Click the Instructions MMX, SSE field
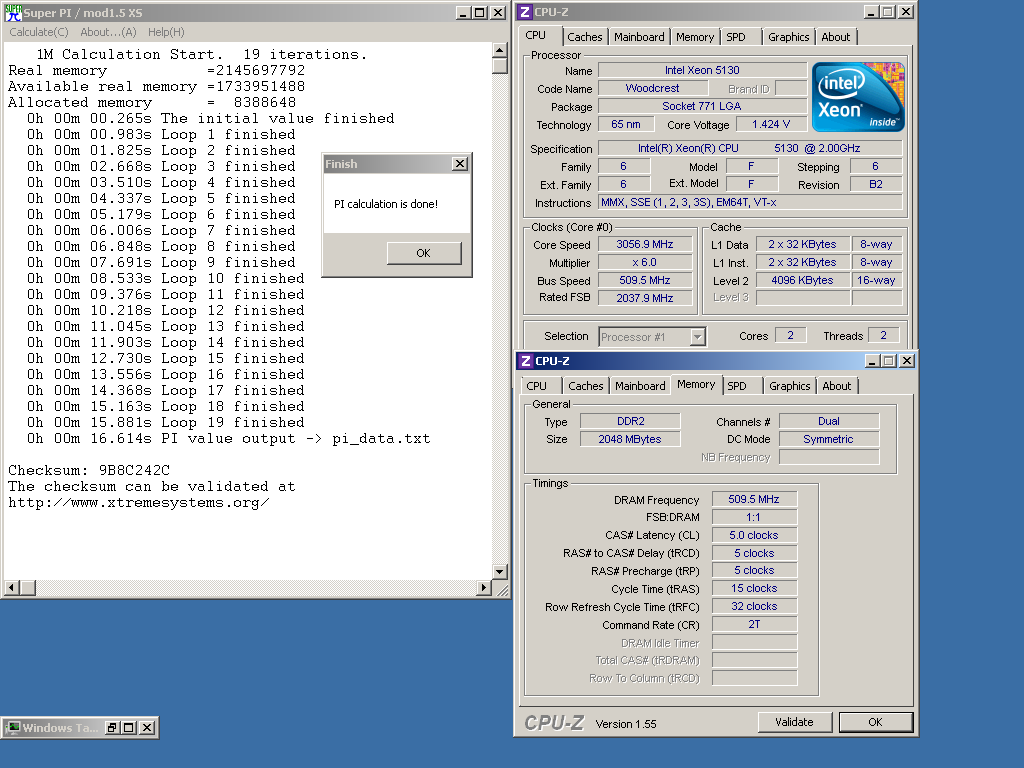The image size is (1024, 768). [x=750, y=202]
